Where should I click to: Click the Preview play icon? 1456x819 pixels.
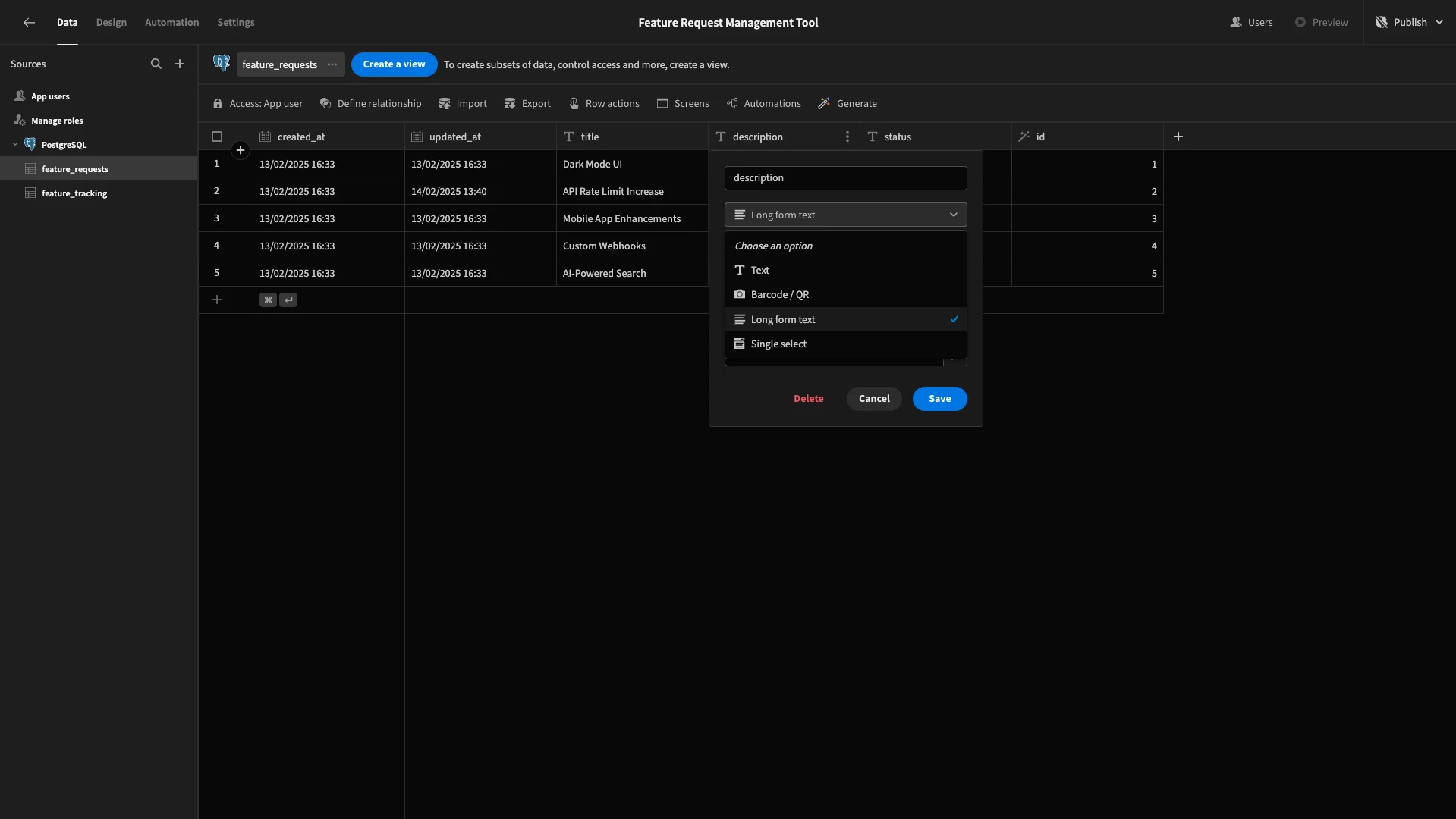[x=1300, y=23]
